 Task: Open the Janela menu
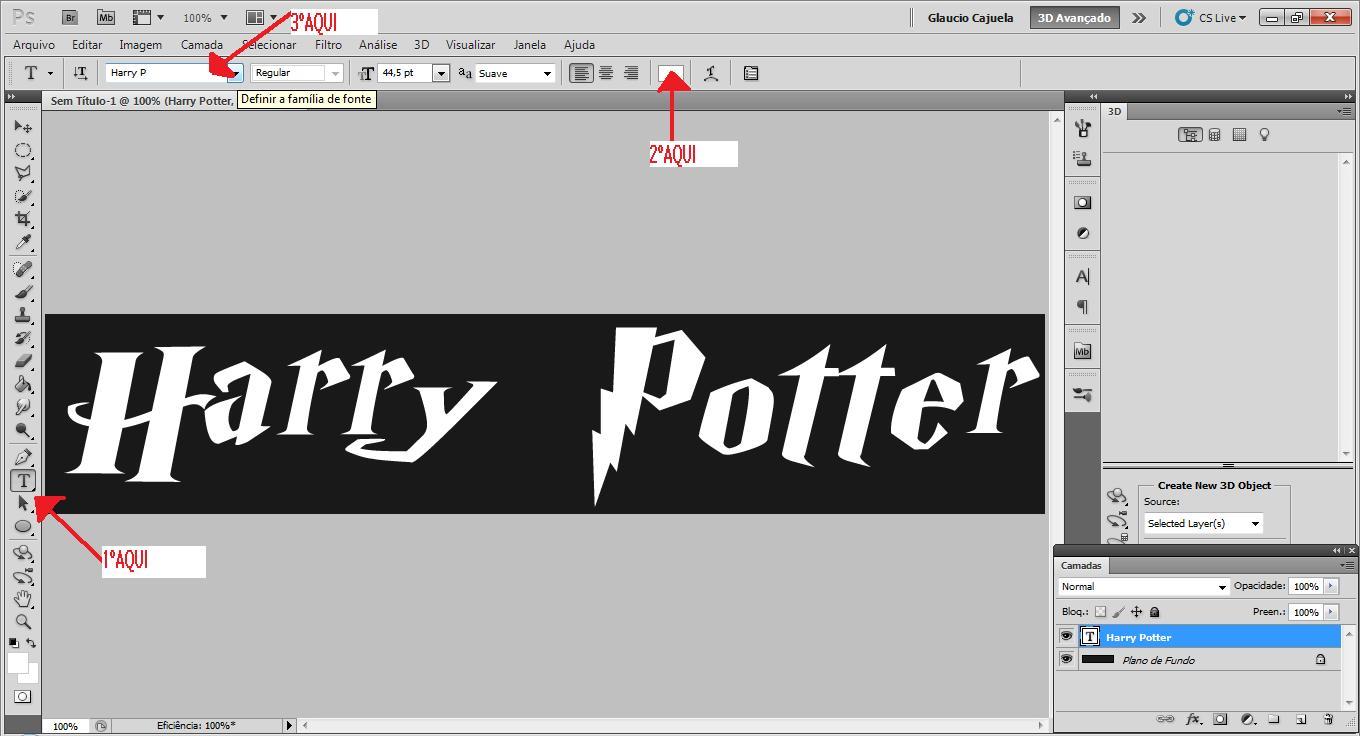click(x=529, y=45)
